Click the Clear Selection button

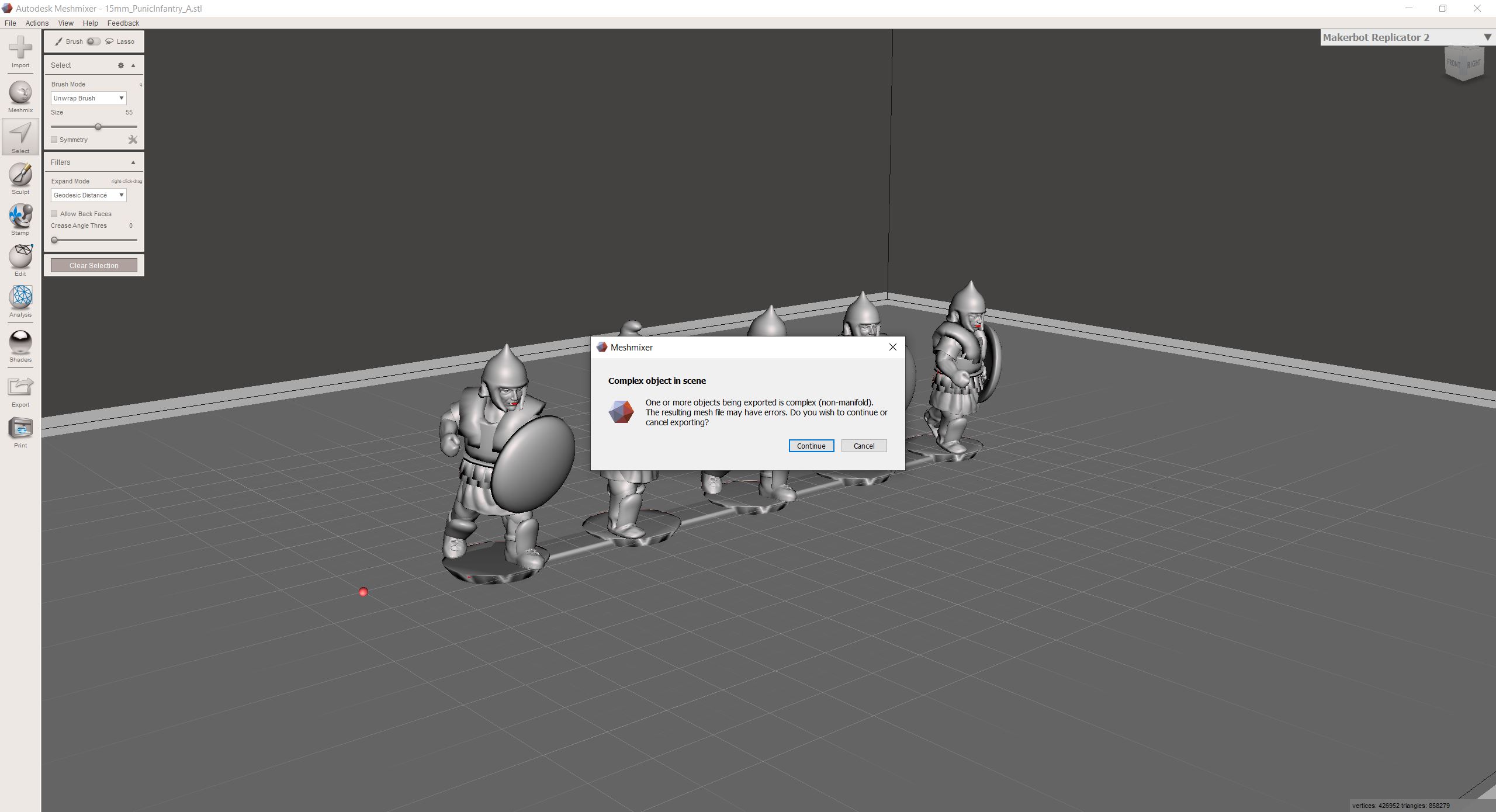(93, 265)
